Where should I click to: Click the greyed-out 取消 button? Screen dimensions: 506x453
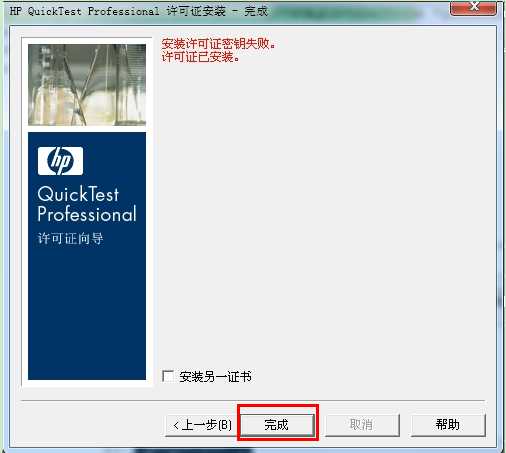[x=362, y=425]
